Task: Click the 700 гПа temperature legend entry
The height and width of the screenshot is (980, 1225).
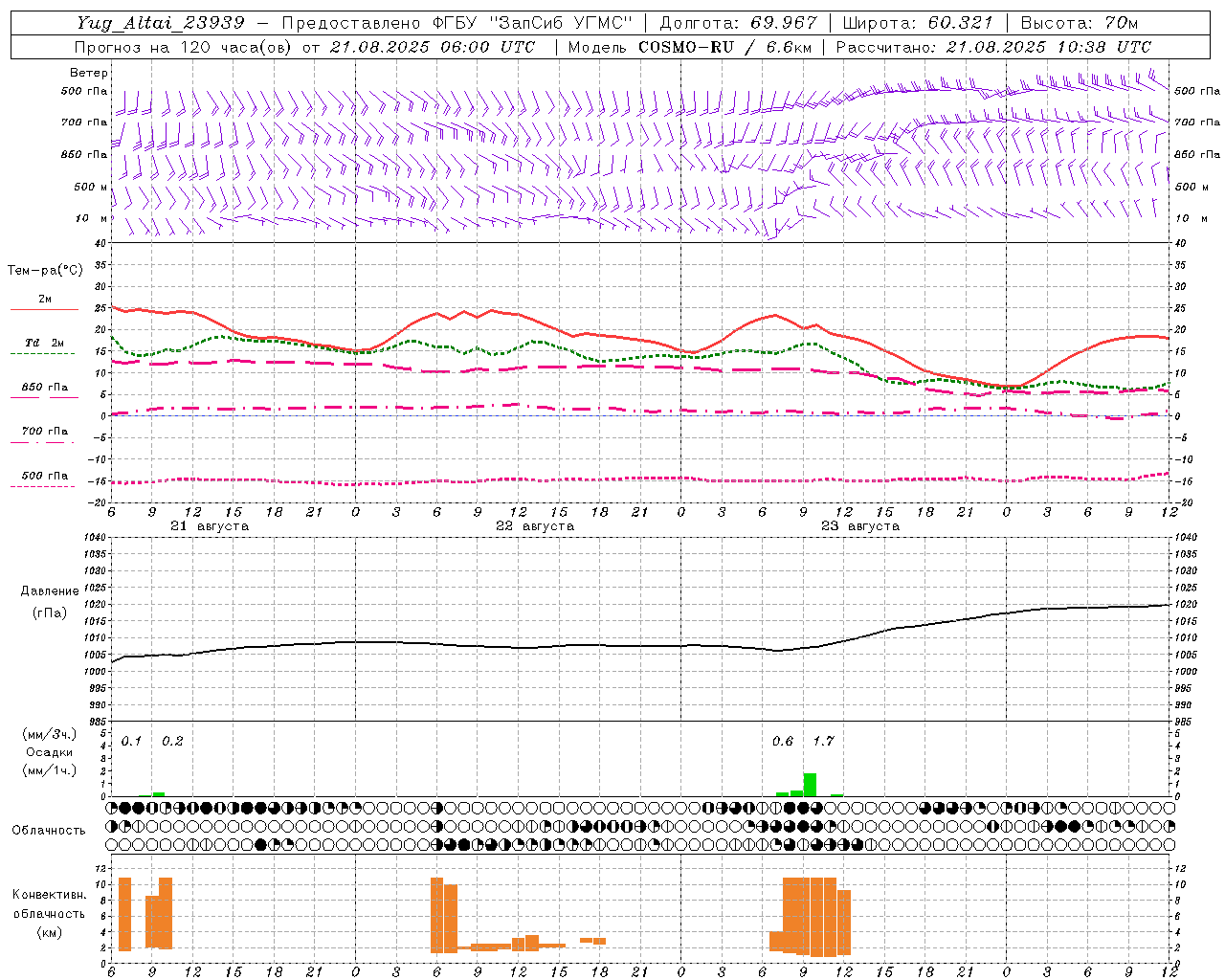Action: pos(44,432)
